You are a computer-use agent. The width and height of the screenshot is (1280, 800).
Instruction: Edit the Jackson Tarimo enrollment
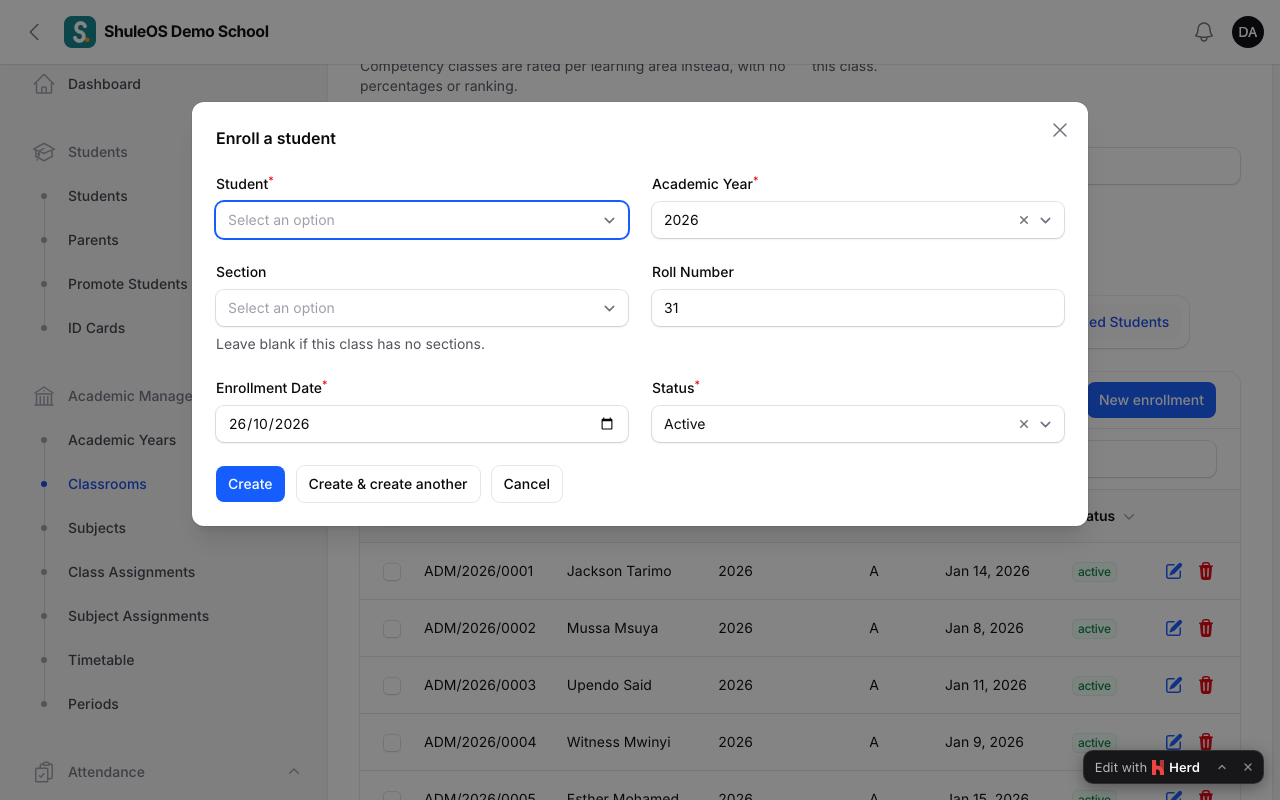pyautogui.click(x=1174, y=571)
